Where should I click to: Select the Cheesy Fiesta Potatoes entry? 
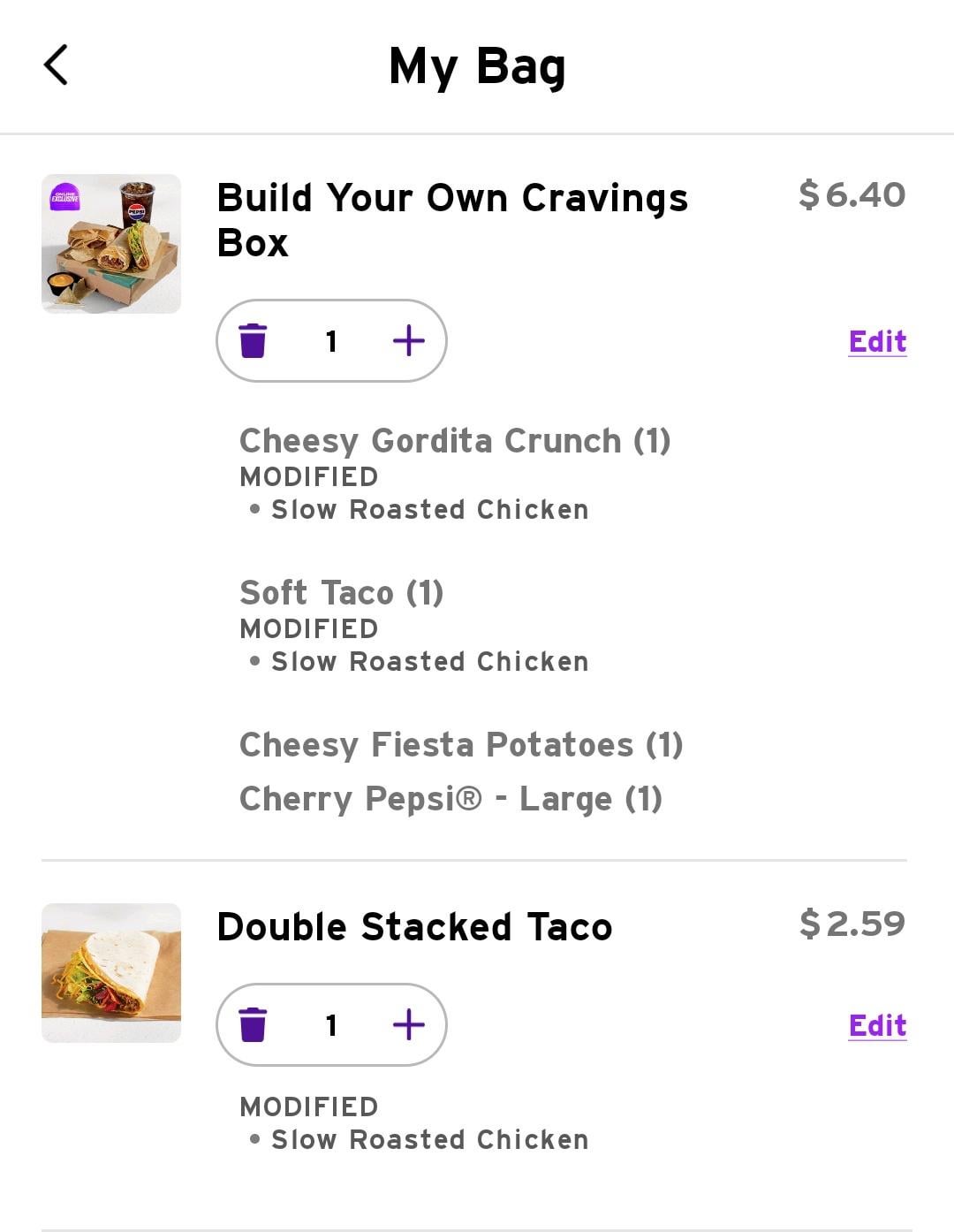(x=461, y=745)
